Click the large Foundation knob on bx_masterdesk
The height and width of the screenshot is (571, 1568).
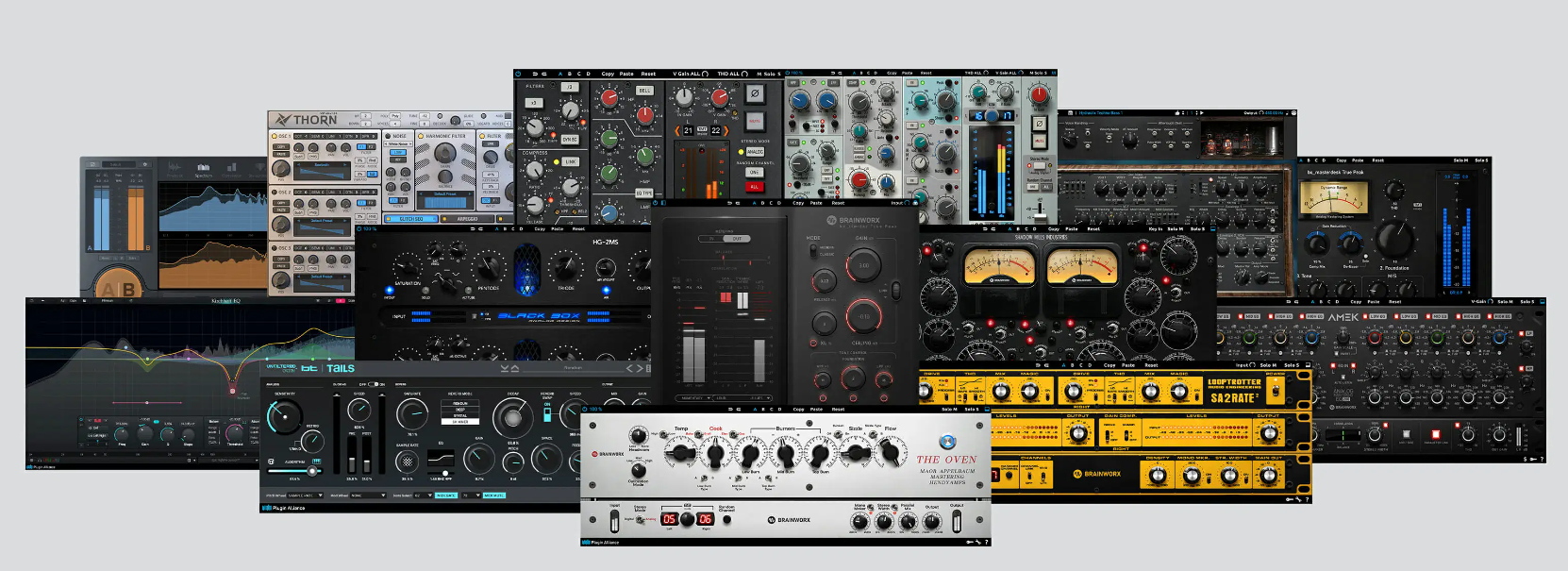pyautogui.click(x=1394, y=239)
